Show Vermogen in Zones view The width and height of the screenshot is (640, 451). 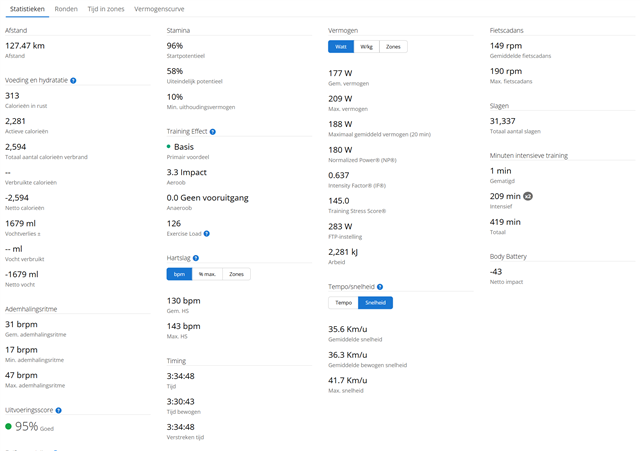pos(393,47)
